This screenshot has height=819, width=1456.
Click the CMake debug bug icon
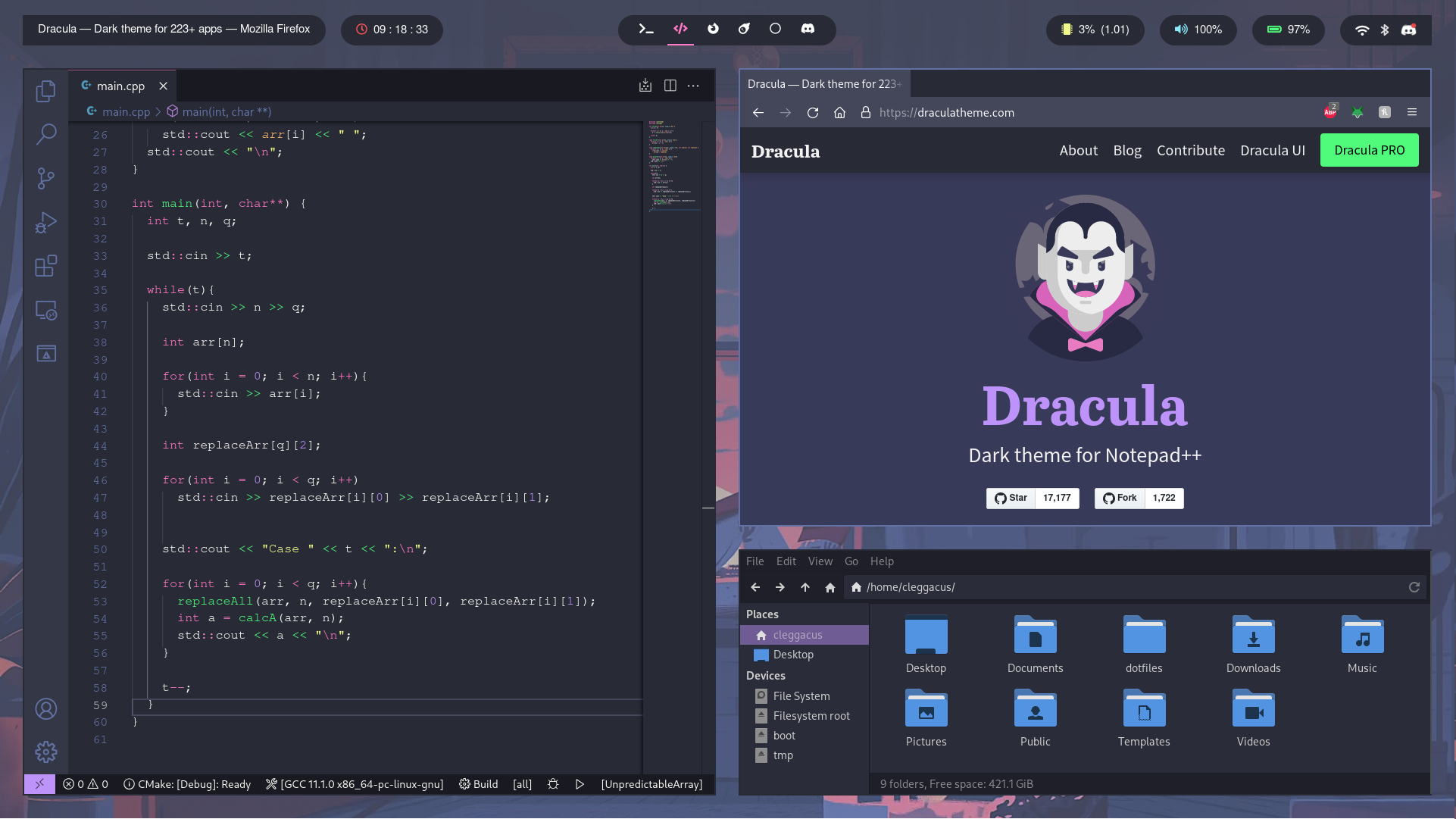[x=553, y=784]
